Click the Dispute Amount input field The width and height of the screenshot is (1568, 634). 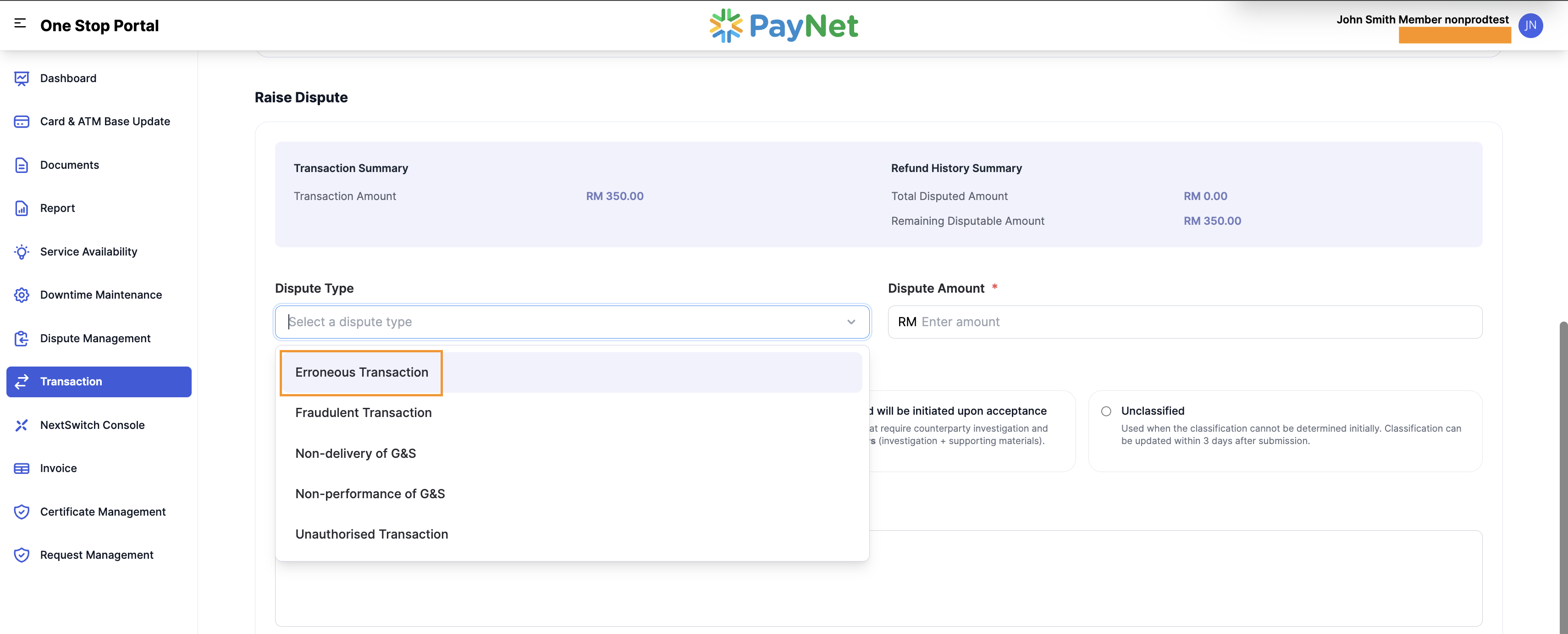tap(1185, 322)
